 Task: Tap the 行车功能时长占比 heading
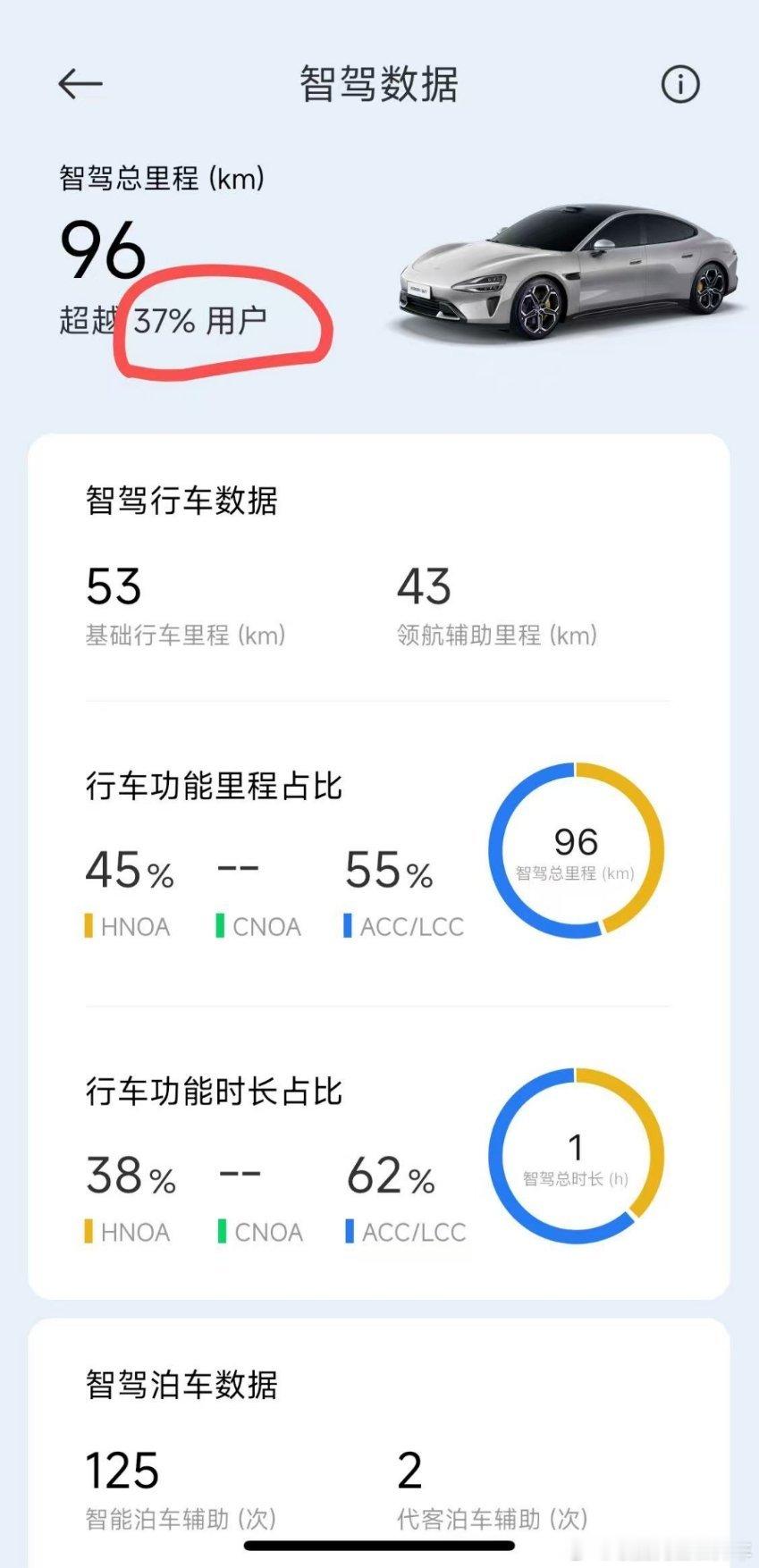tap(215, 1092)
